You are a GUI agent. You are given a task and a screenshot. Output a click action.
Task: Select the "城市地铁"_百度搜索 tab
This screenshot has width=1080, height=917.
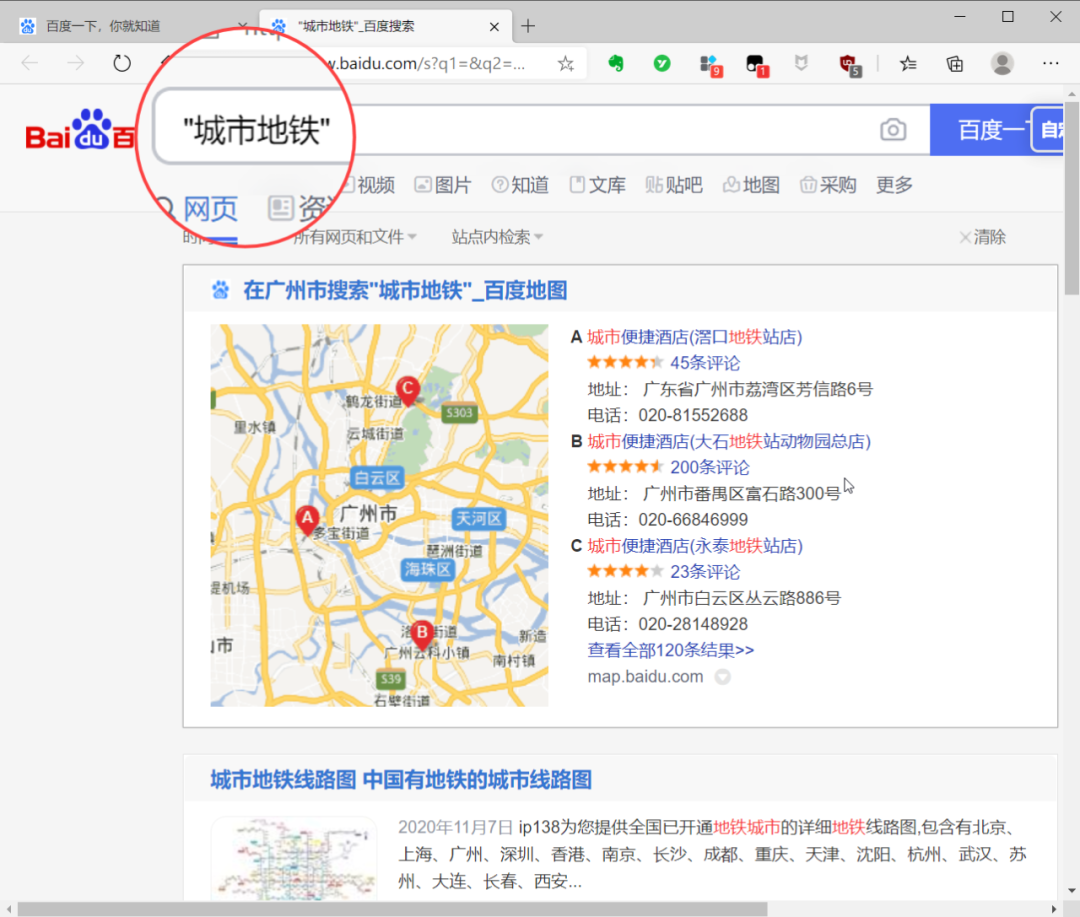pyautogui.click(x=386, y=26)
